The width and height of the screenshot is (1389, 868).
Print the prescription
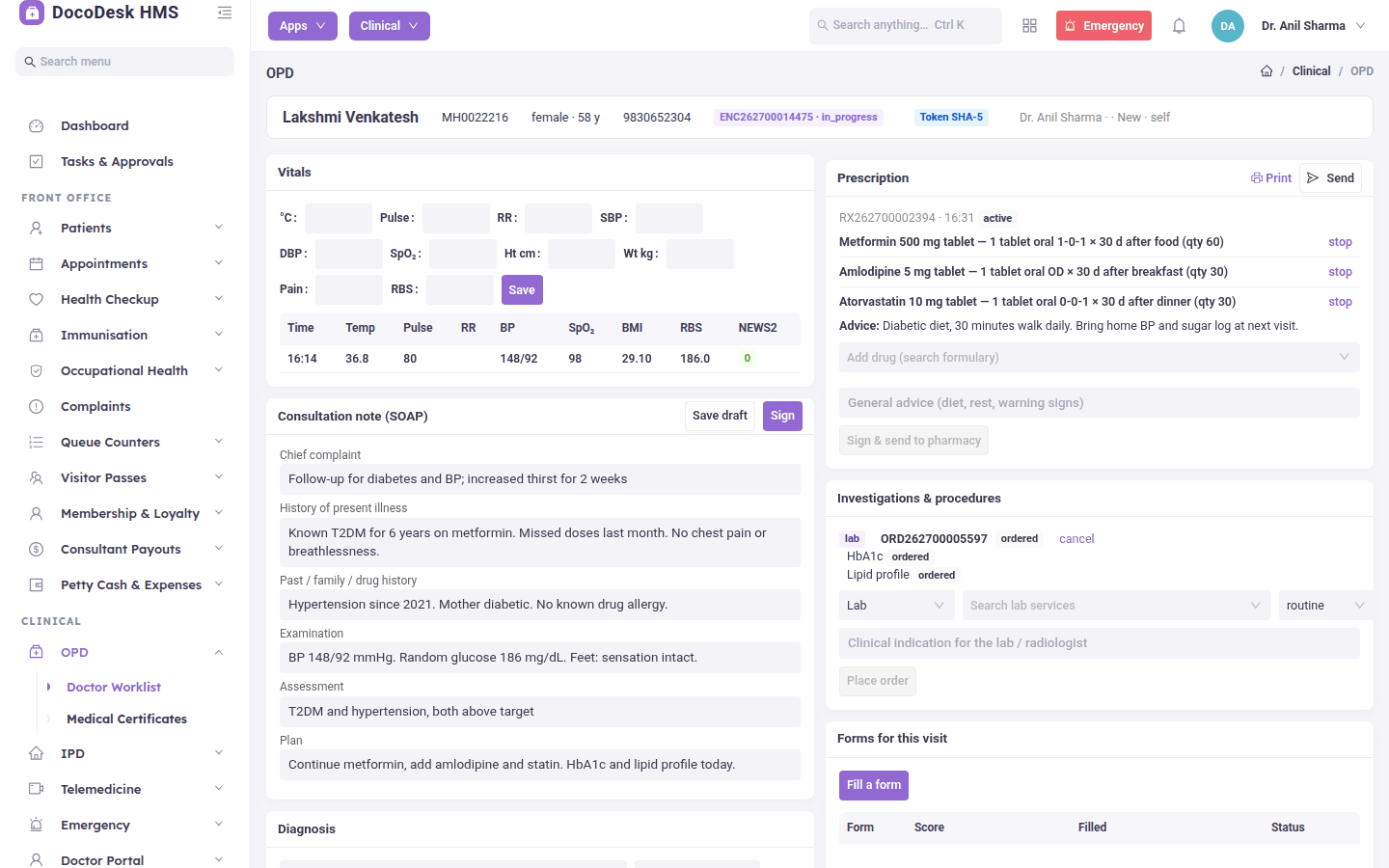[x=1271, y=178]
